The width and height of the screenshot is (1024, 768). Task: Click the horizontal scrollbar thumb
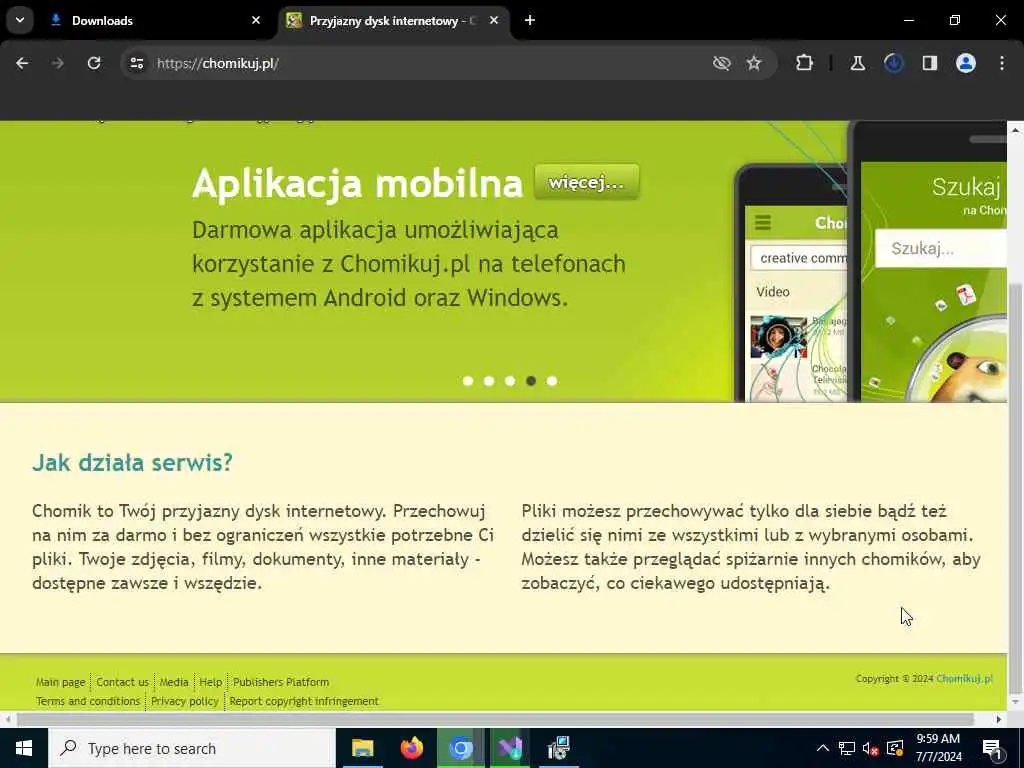tap(495, 719)
